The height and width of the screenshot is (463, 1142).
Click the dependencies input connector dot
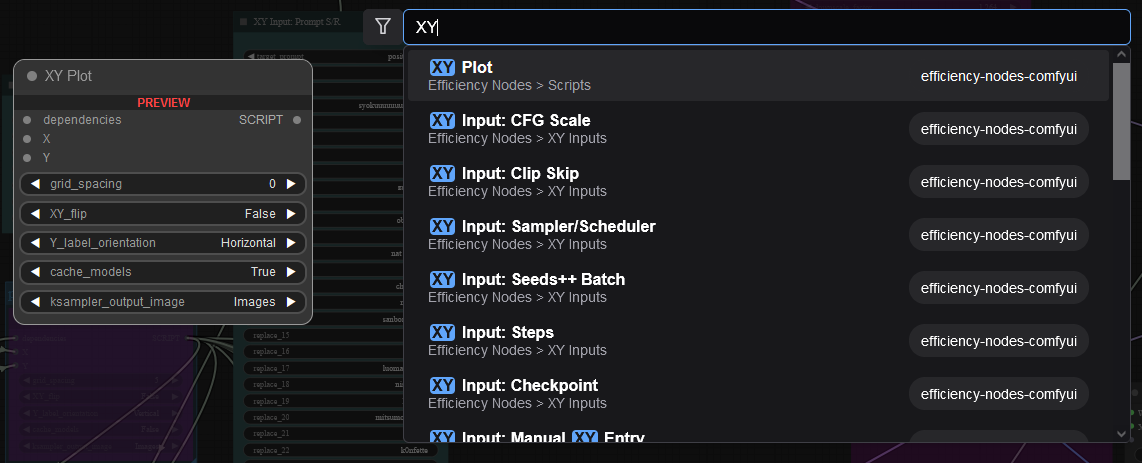click(27, 120)
